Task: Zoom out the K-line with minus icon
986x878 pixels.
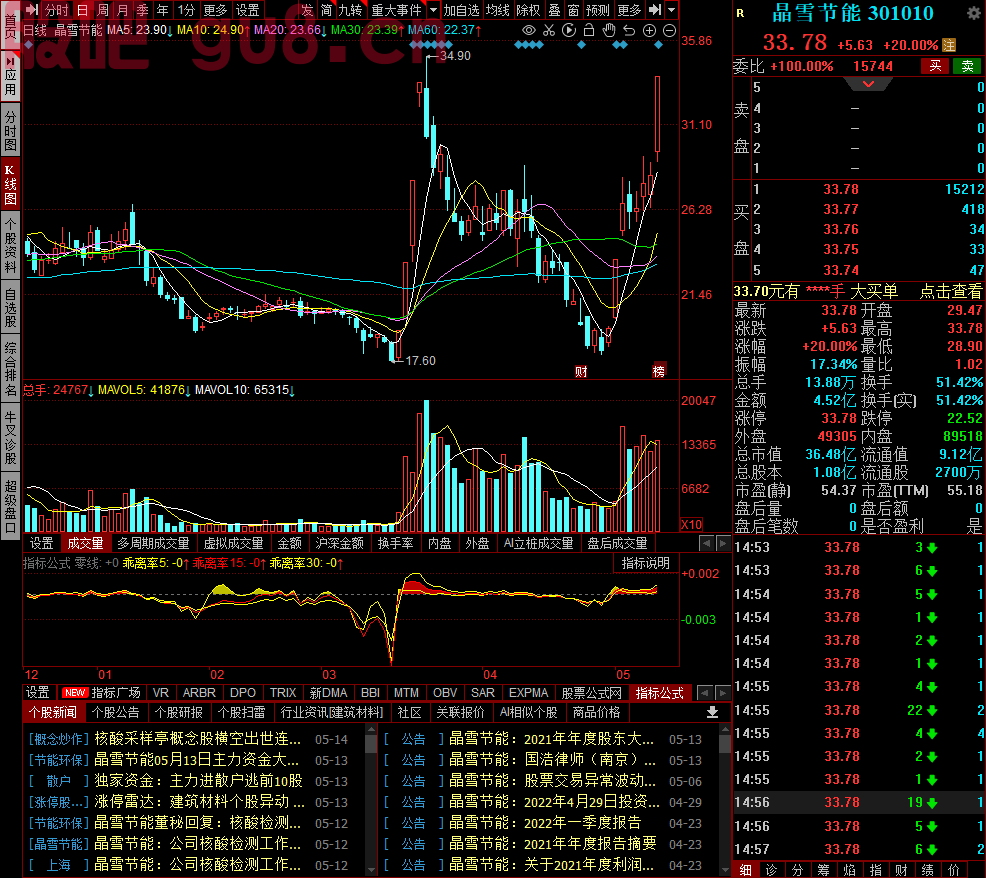Action: click(x=670, y=30)
